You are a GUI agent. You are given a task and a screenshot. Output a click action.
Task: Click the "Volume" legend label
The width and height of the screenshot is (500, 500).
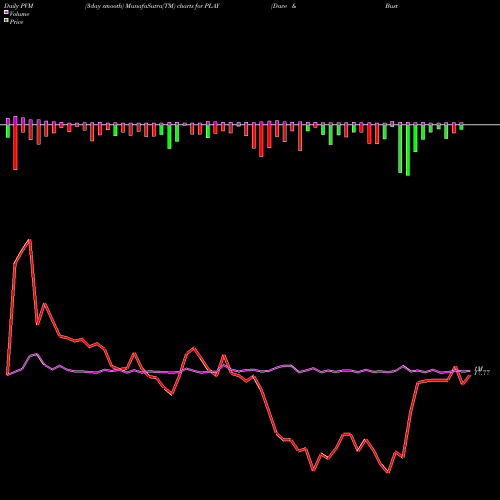(x=19, y=14)
